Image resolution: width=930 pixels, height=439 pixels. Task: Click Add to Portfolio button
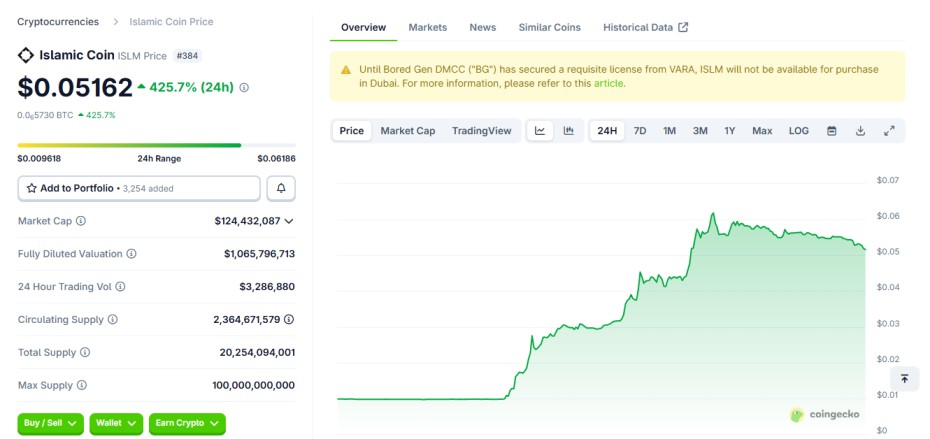139,189
